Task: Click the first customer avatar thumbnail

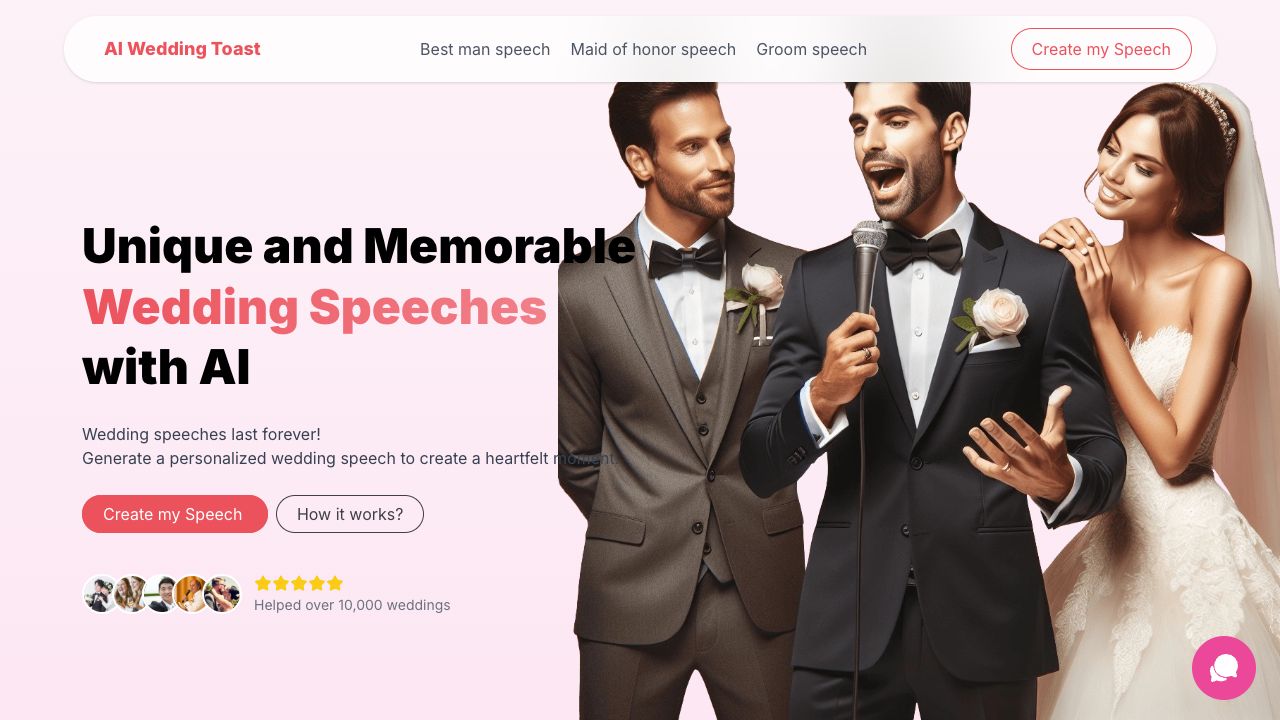Action: 101,594
